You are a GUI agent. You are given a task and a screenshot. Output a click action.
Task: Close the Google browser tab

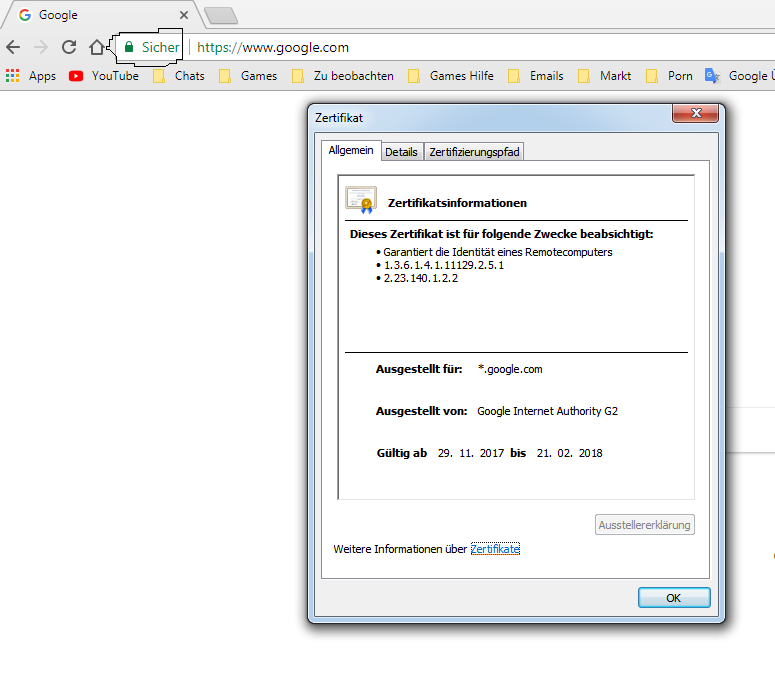[184, 15]
